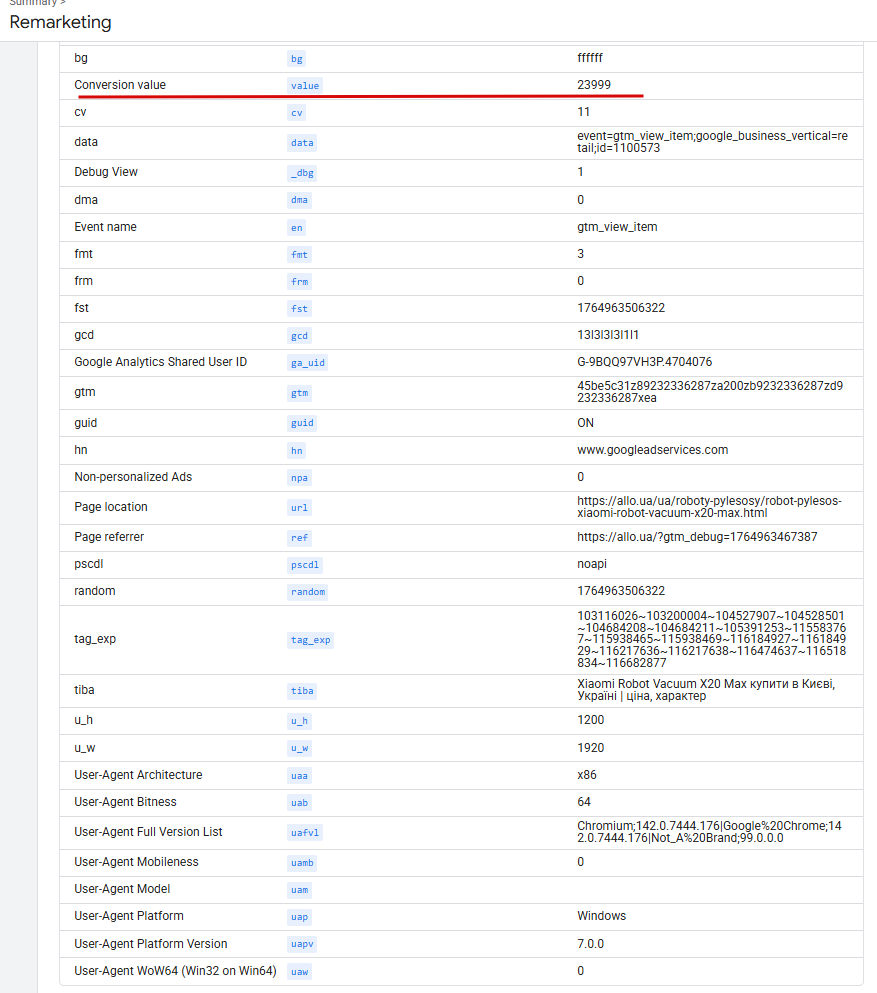
Task: Click the guid value ON
Action: [x=585, y=423]
